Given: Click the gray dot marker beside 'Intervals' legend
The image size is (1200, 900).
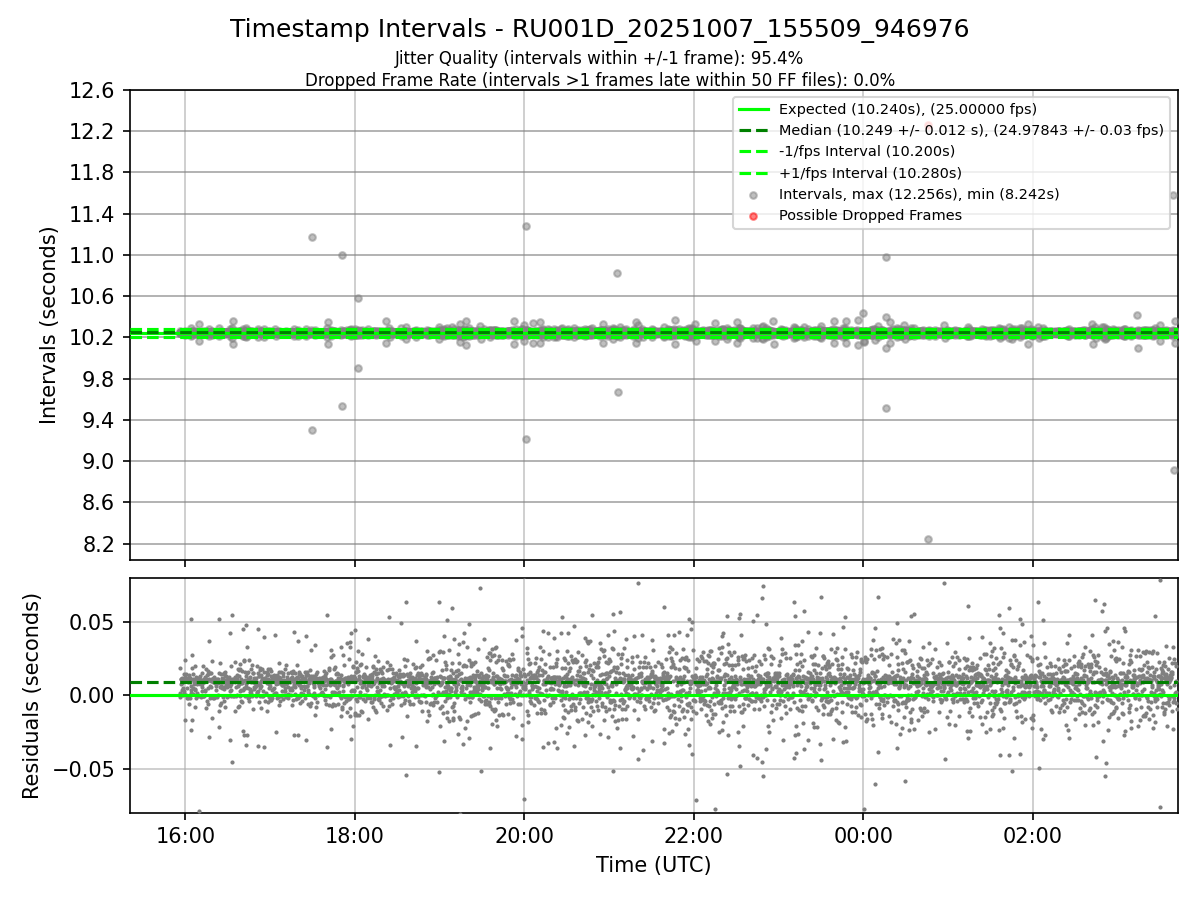Looking at the screenshot, I should tap(754, 194).
